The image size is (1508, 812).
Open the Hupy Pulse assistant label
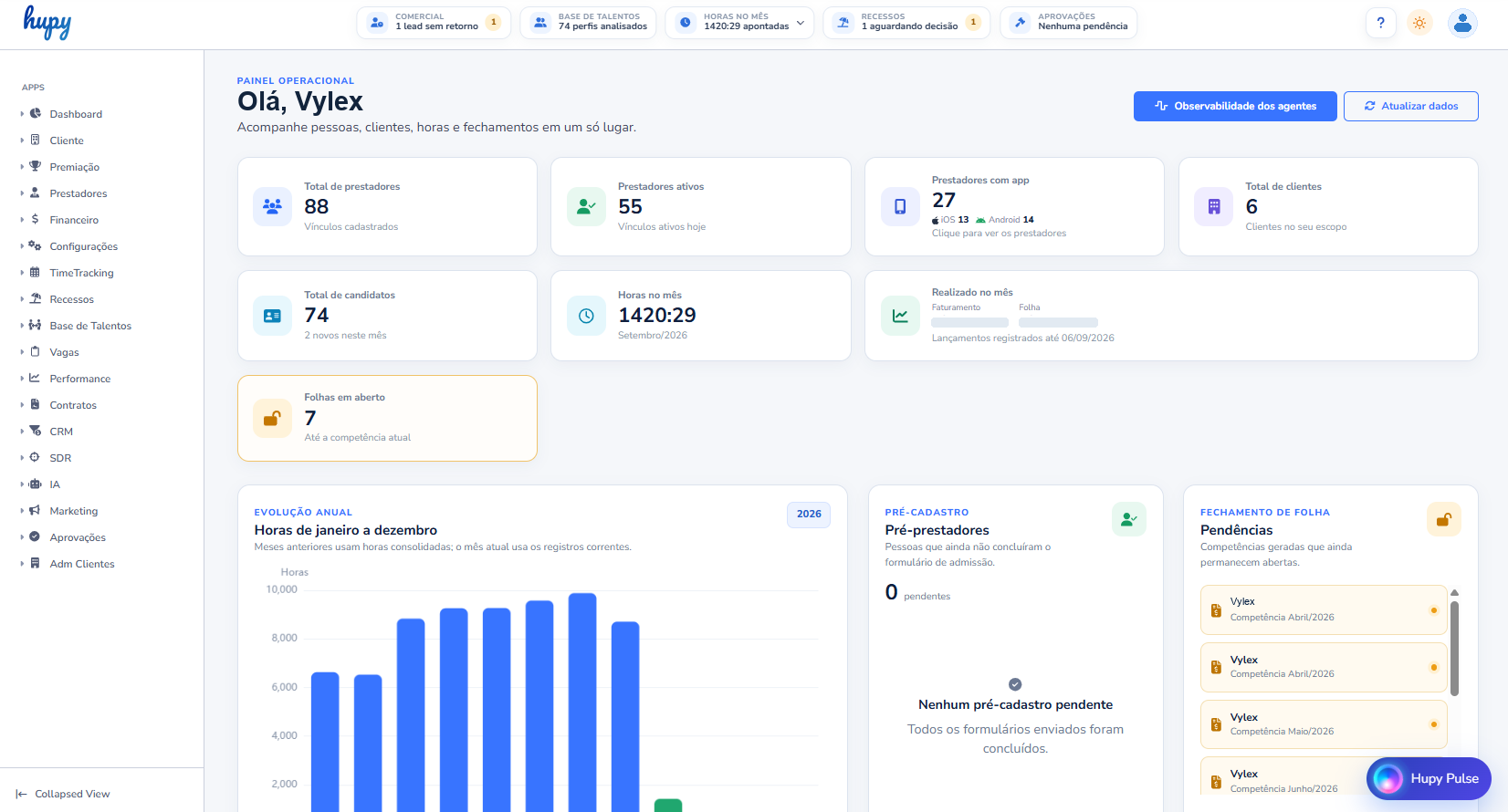point(1445,778)
